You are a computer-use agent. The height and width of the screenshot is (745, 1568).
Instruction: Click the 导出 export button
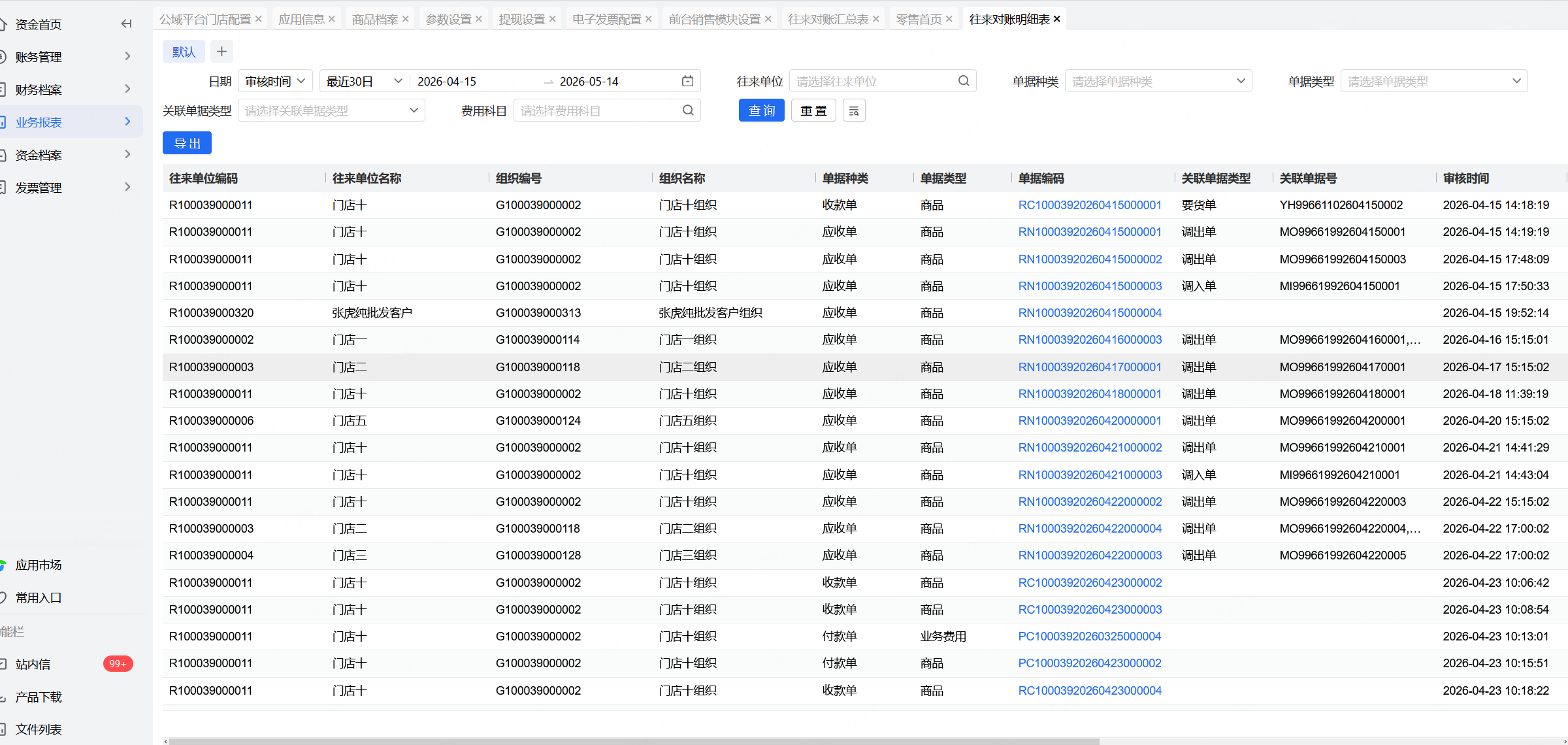pos(187,143)
